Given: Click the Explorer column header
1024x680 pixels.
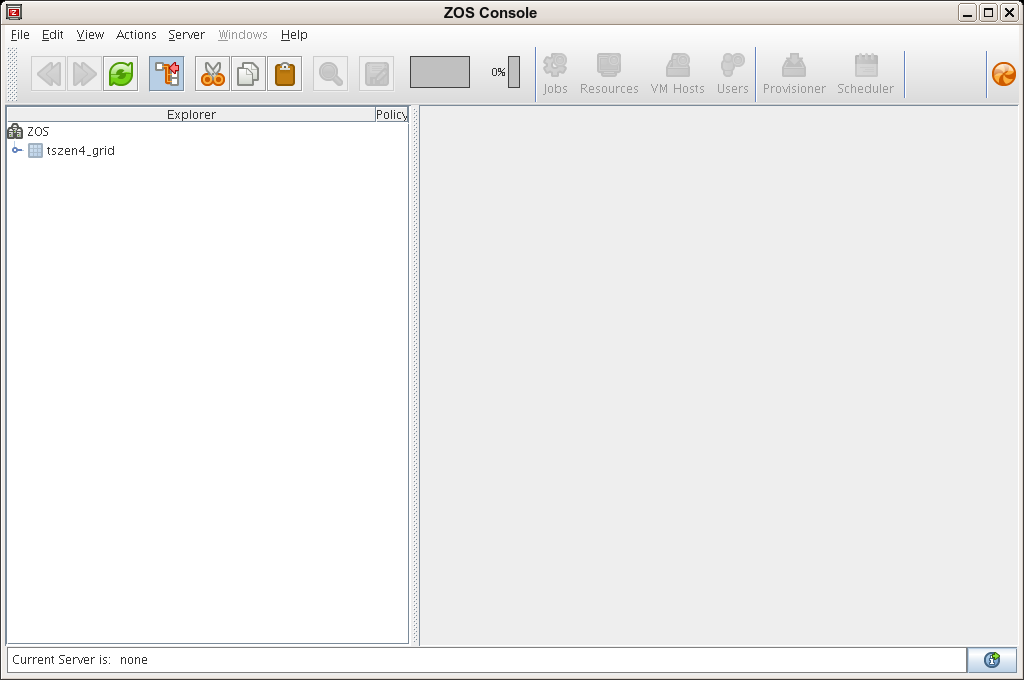Looking at the screenshot, I should pos(191,115).
